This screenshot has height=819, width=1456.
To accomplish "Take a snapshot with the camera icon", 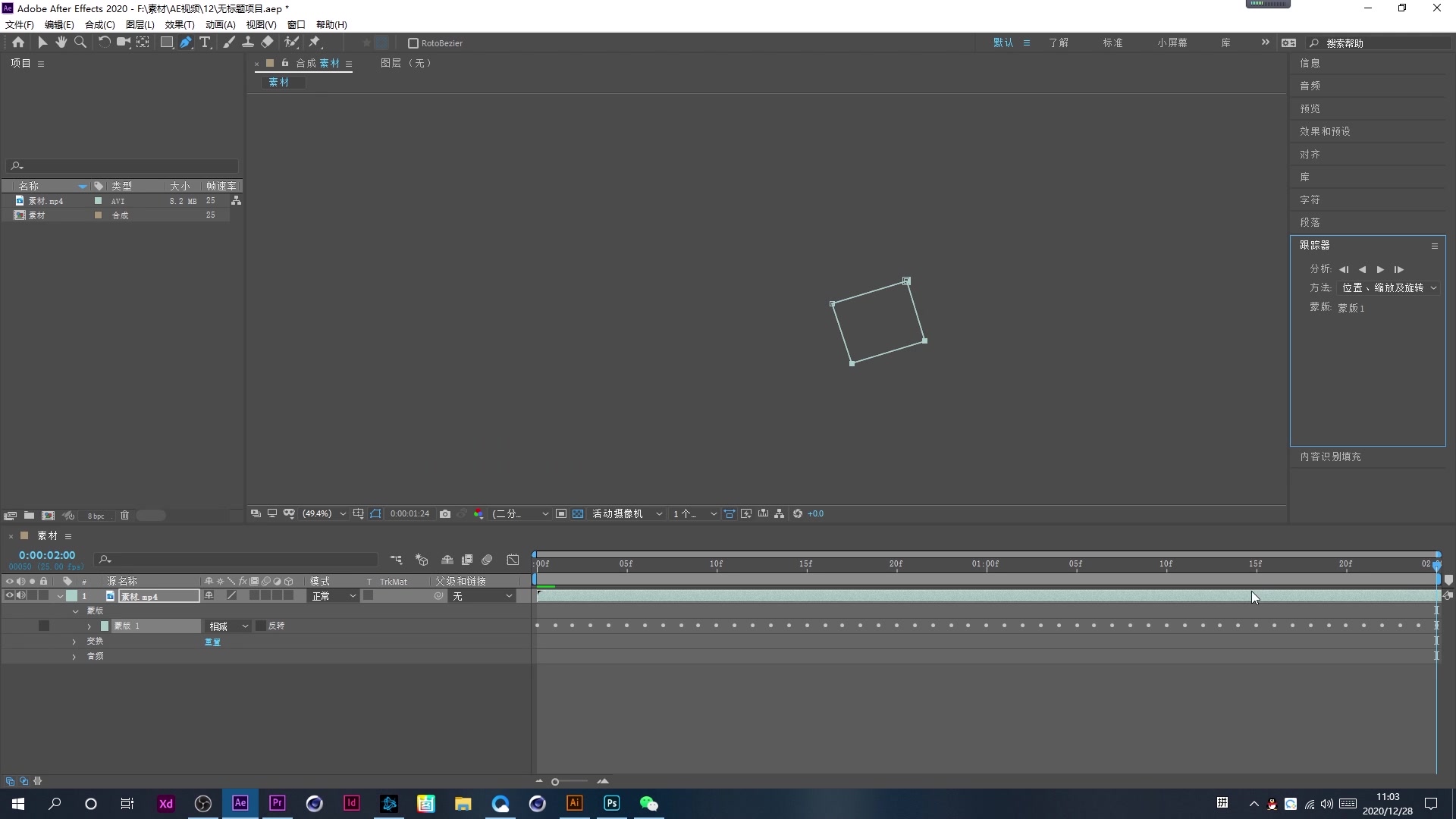I will (x=445, y=513).
